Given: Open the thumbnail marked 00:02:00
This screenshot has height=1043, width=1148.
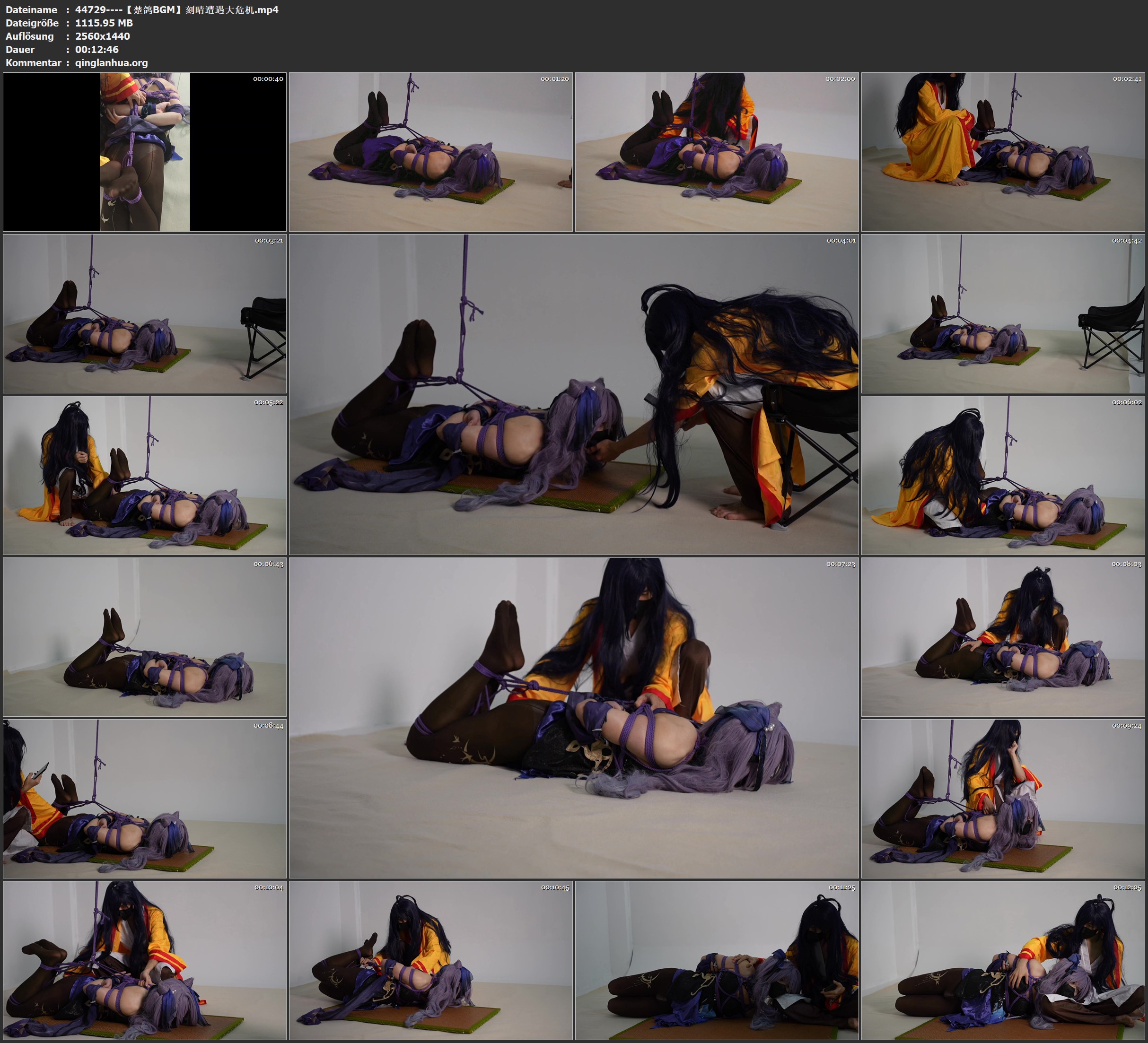Looking at the screenshot, I should pos(716,151).
